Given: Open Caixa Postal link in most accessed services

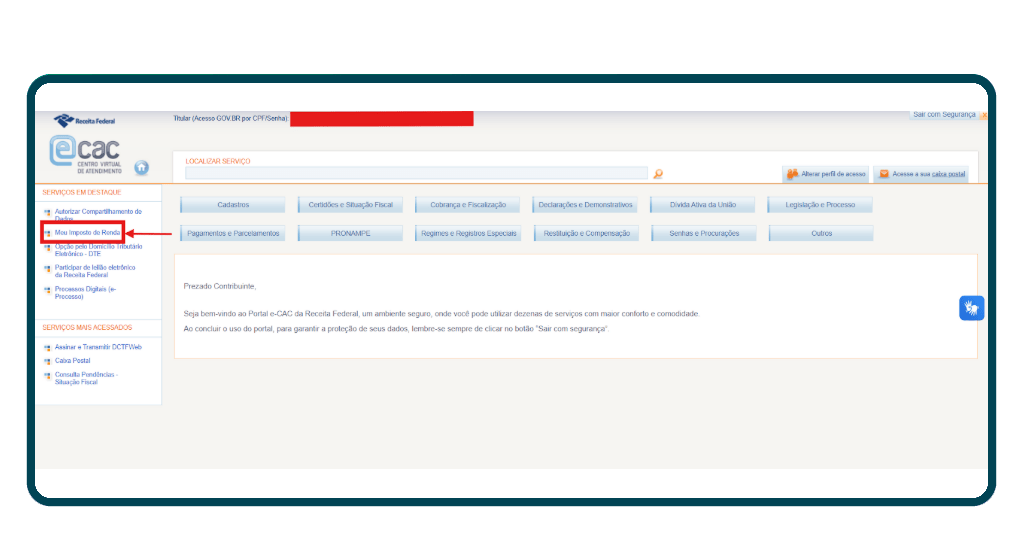Looking at the screenshot, I should (72, 361).
